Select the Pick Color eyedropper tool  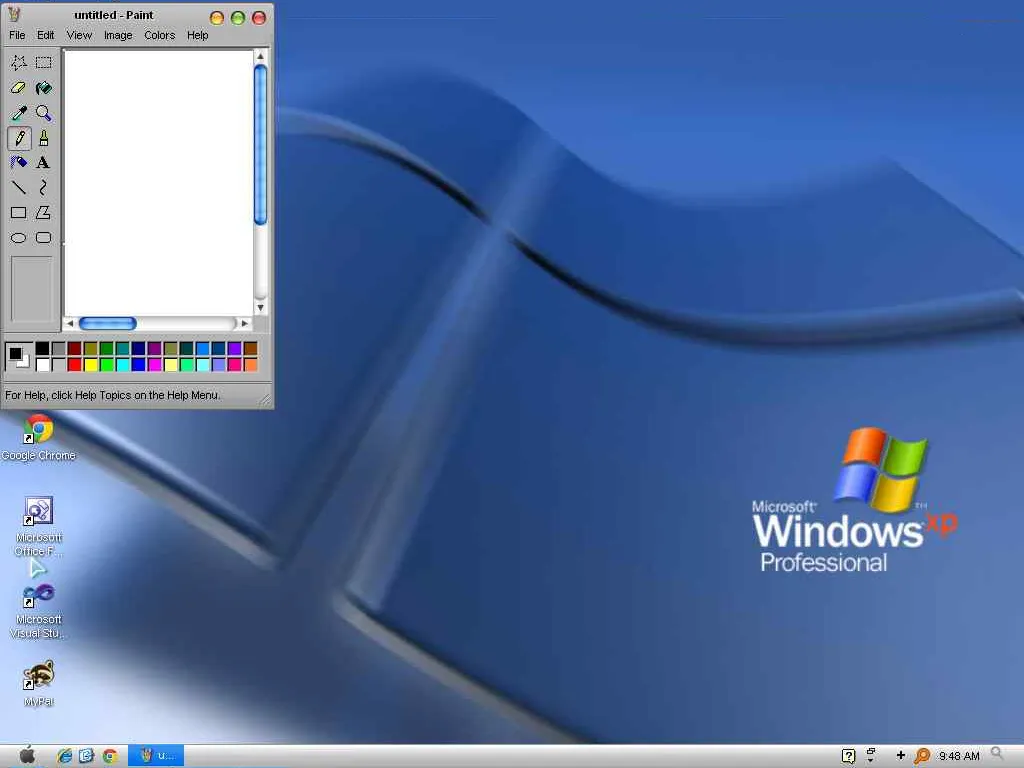[x=19, y=113]
